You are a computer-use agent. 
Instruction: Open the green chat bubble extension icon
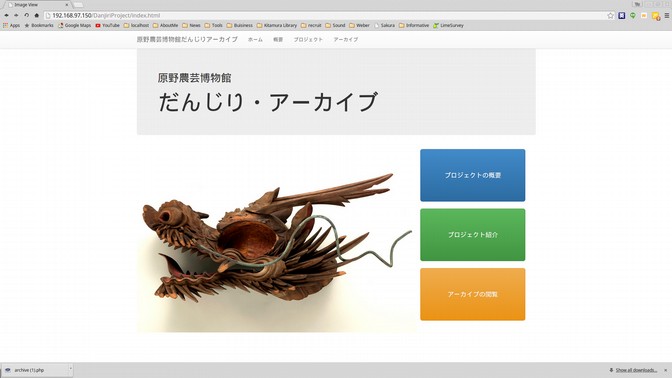(633, 15)
